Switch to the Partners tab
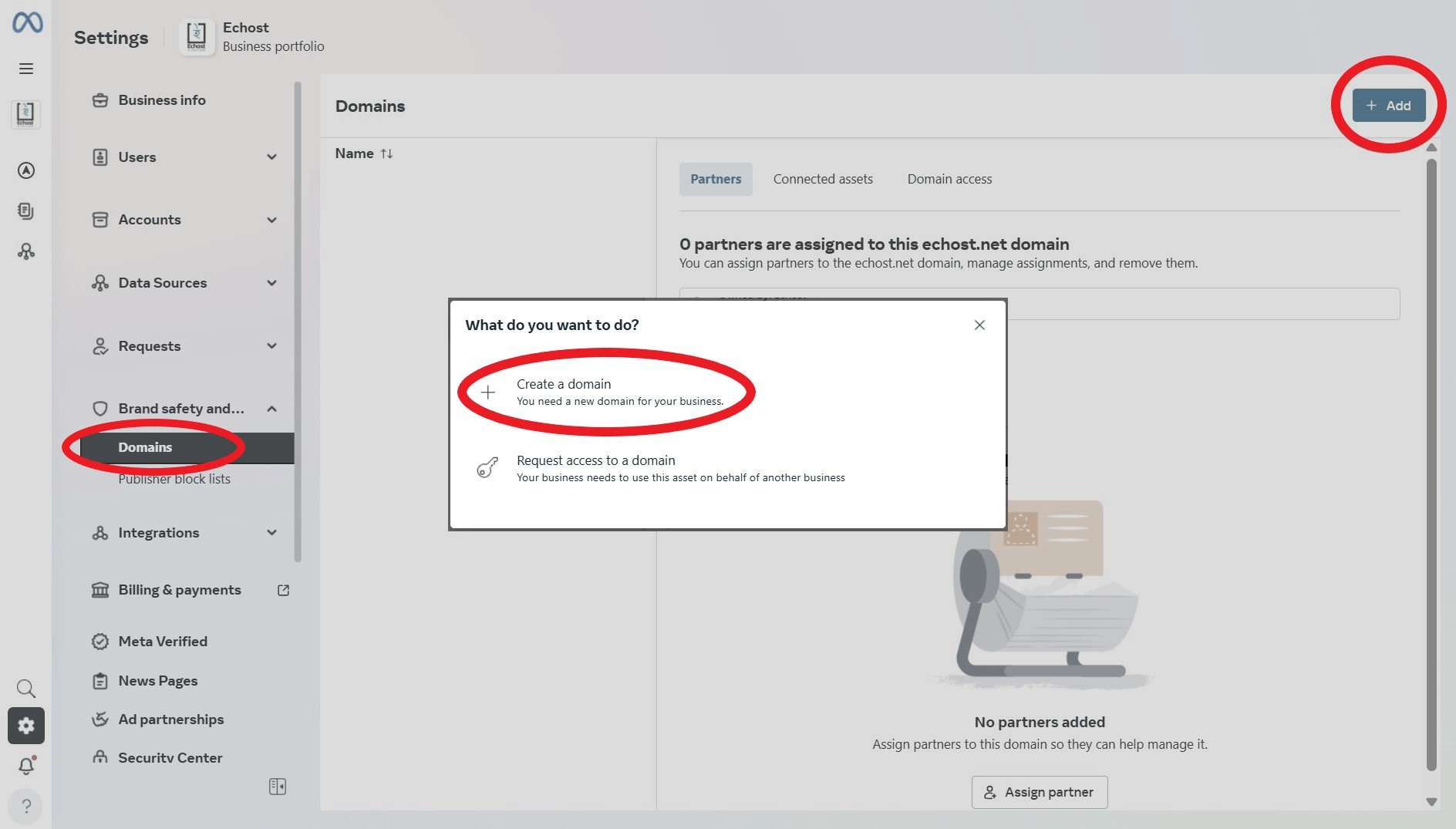The width and height of the screenshot is (1456, 829). [716, 179]
